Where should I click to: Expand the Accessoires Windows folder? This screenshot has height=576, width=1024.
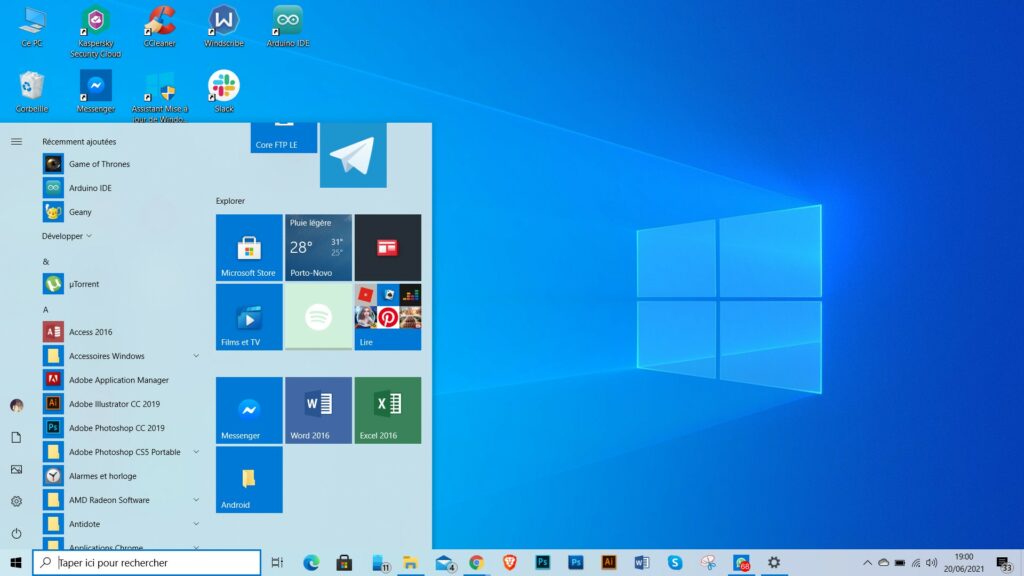click(x=121, y=356)
